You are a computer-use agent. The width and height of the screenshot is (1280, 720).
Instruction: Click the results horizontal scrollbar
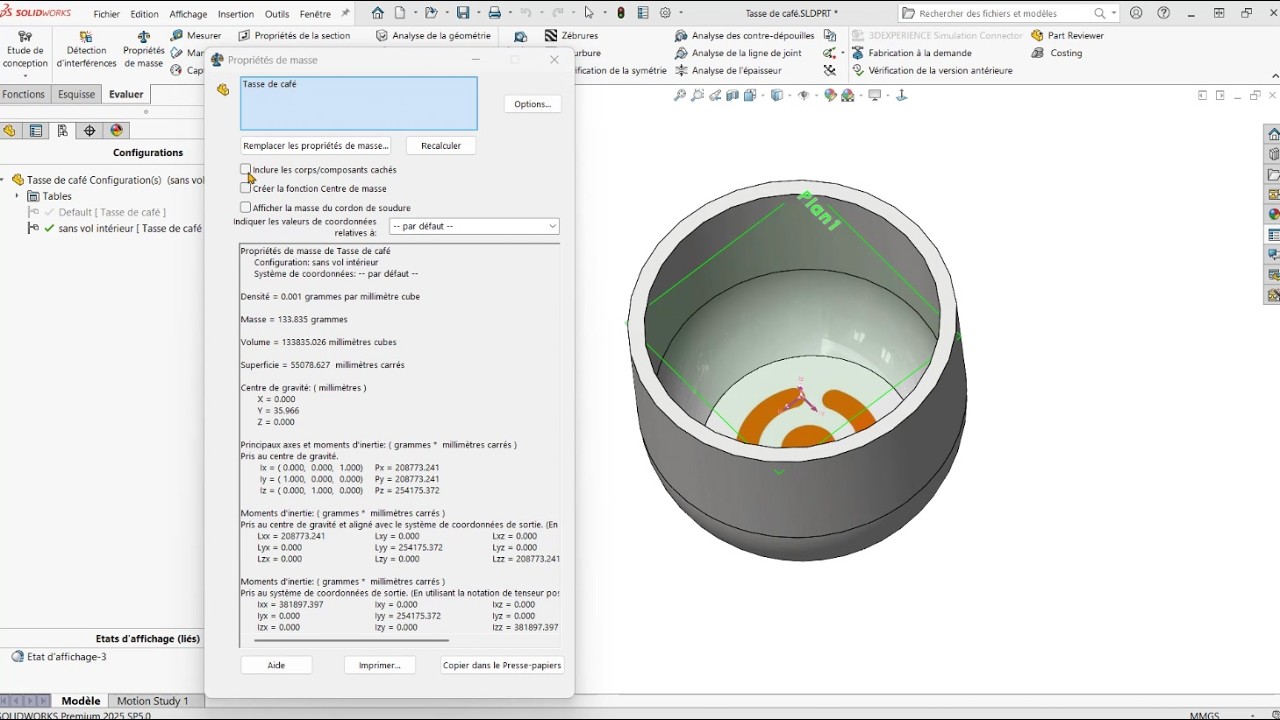point(351,640)
